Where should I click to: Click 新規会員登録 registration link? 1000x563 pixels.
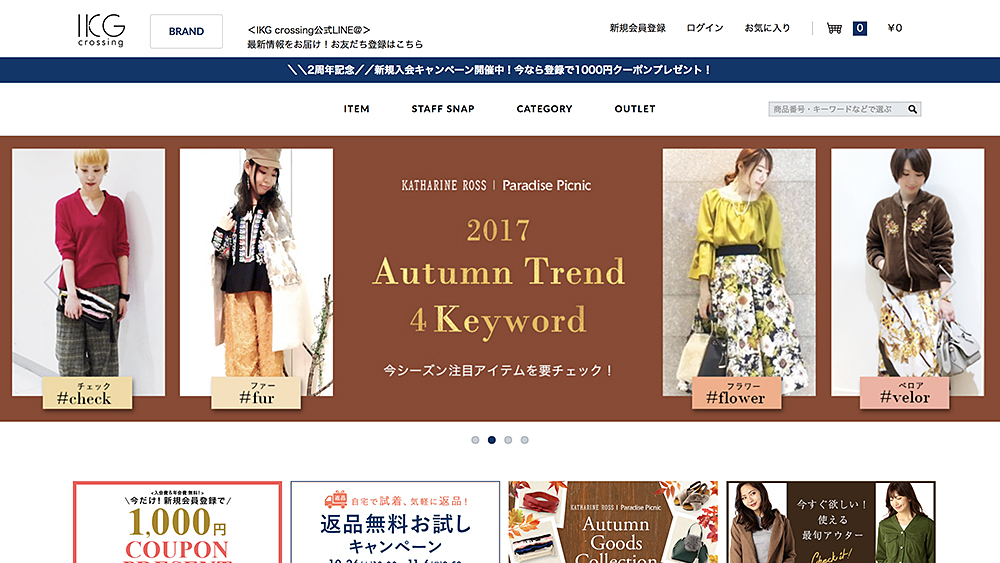pyautogui.click(x=637, y=28)
